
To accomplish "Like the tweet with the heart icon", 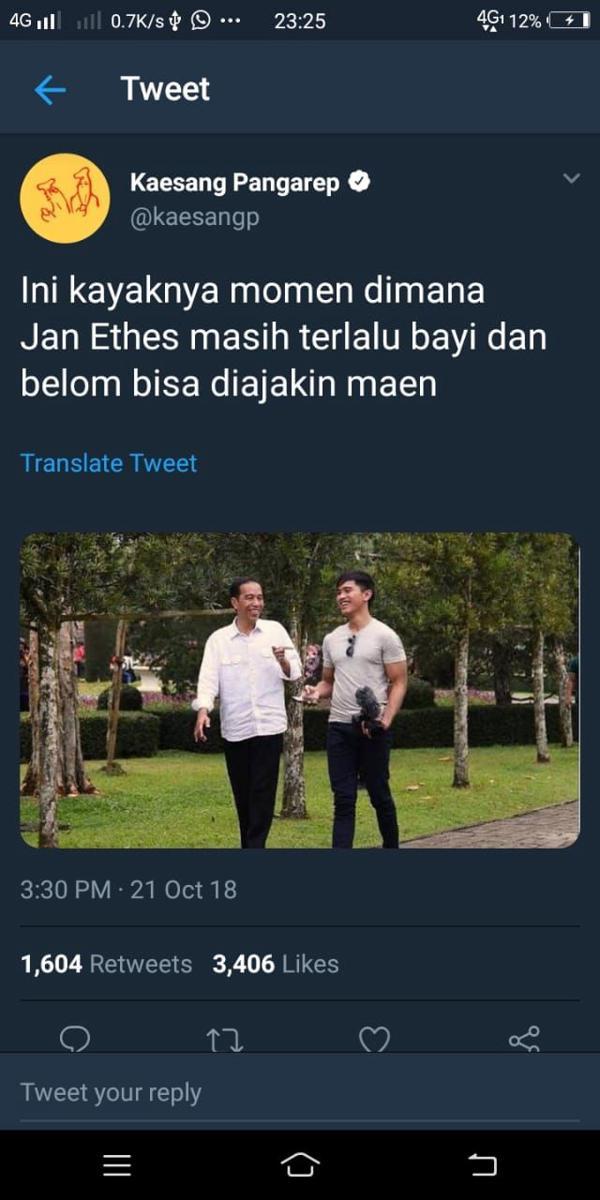I will pyautogui.click(x=374, y=1040).
